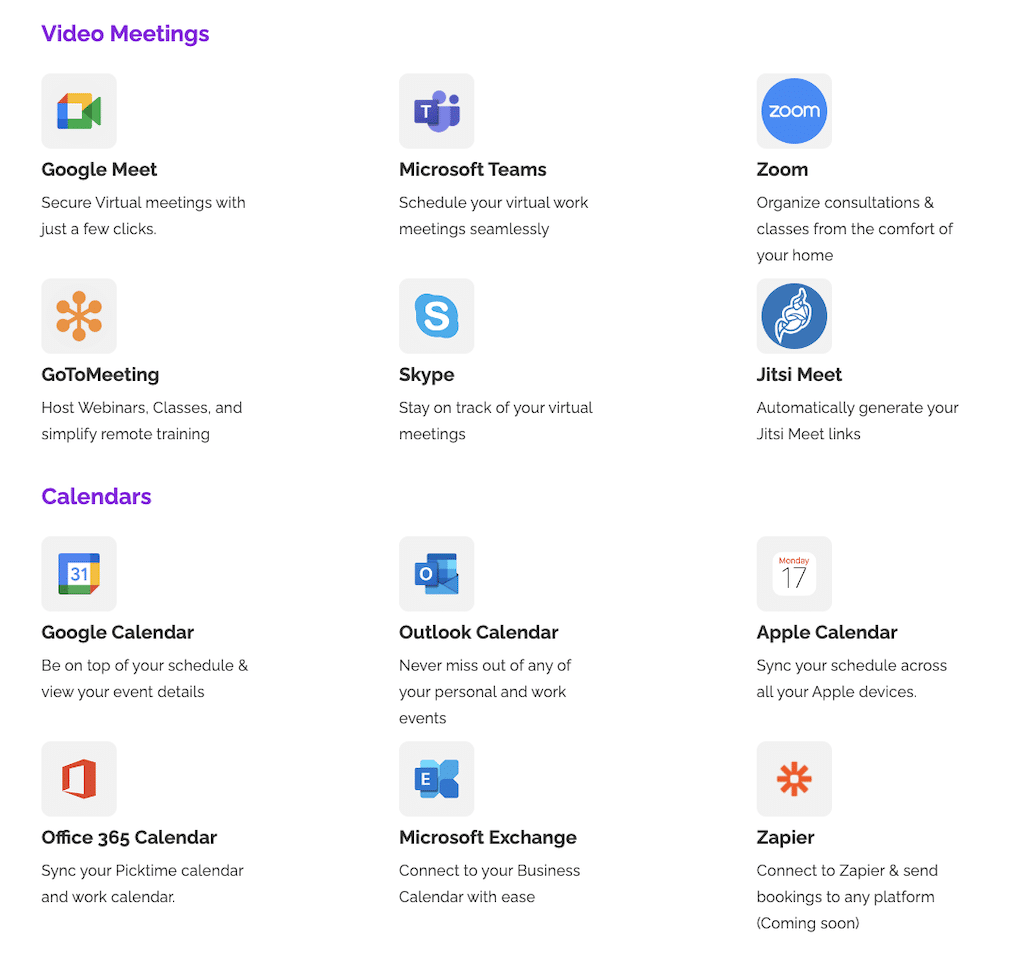Select the Google Calendar title text
1024x969 pixels.
(x=117, y=633)
